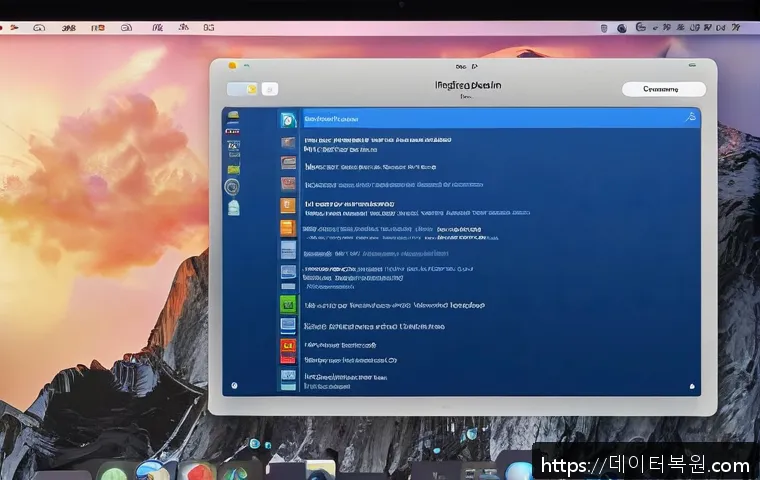The width and height of the screenshot is (760, 480).
Task: Click the red icon near list bottom
Action: point(288,346)
